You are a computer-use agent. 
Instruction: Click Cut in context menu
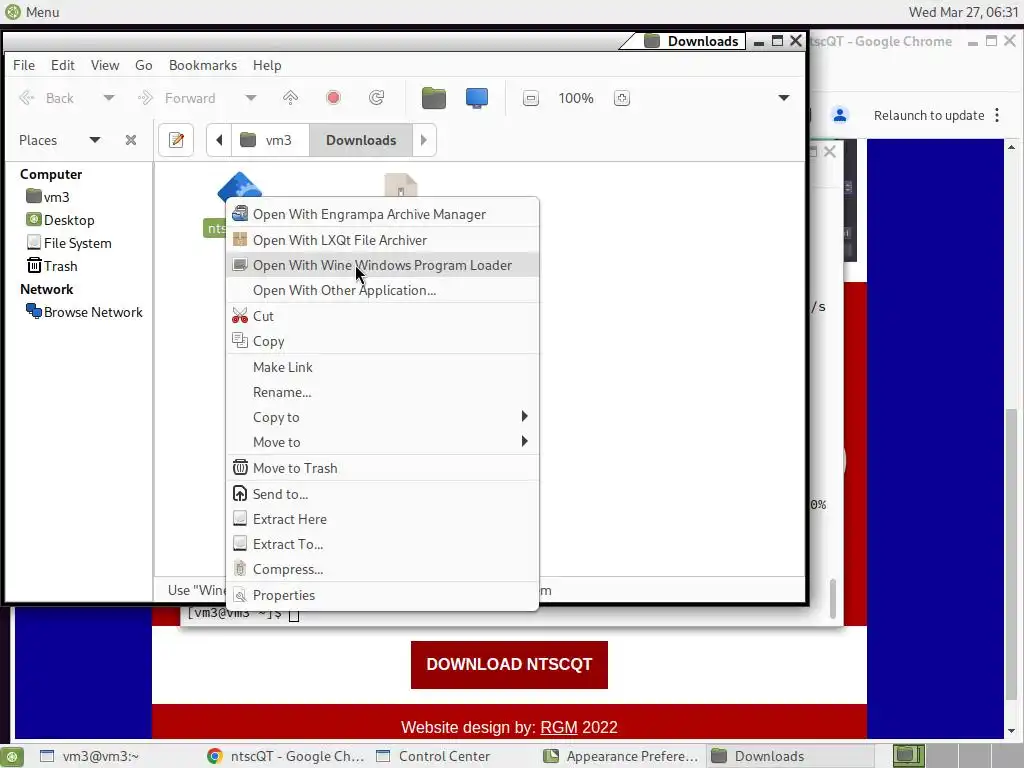point(382,316)
